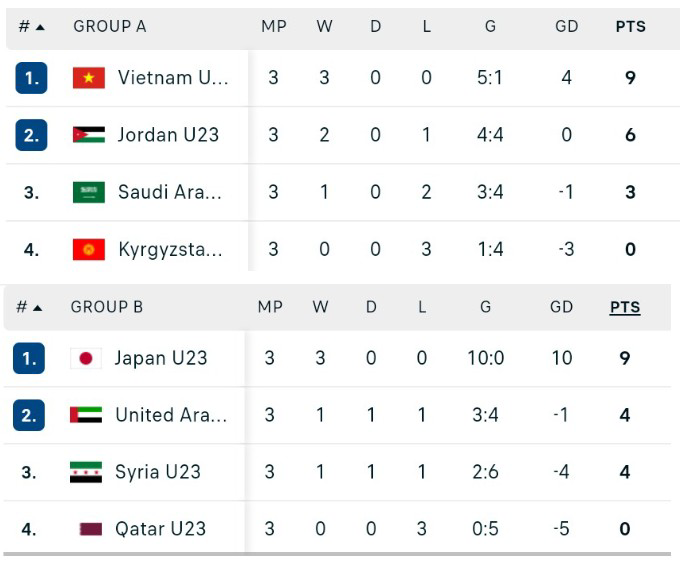Viewport: 682px width, 562px height.
Task: Click Group A rank 2 badge
Action: click(x=31, y=135)
